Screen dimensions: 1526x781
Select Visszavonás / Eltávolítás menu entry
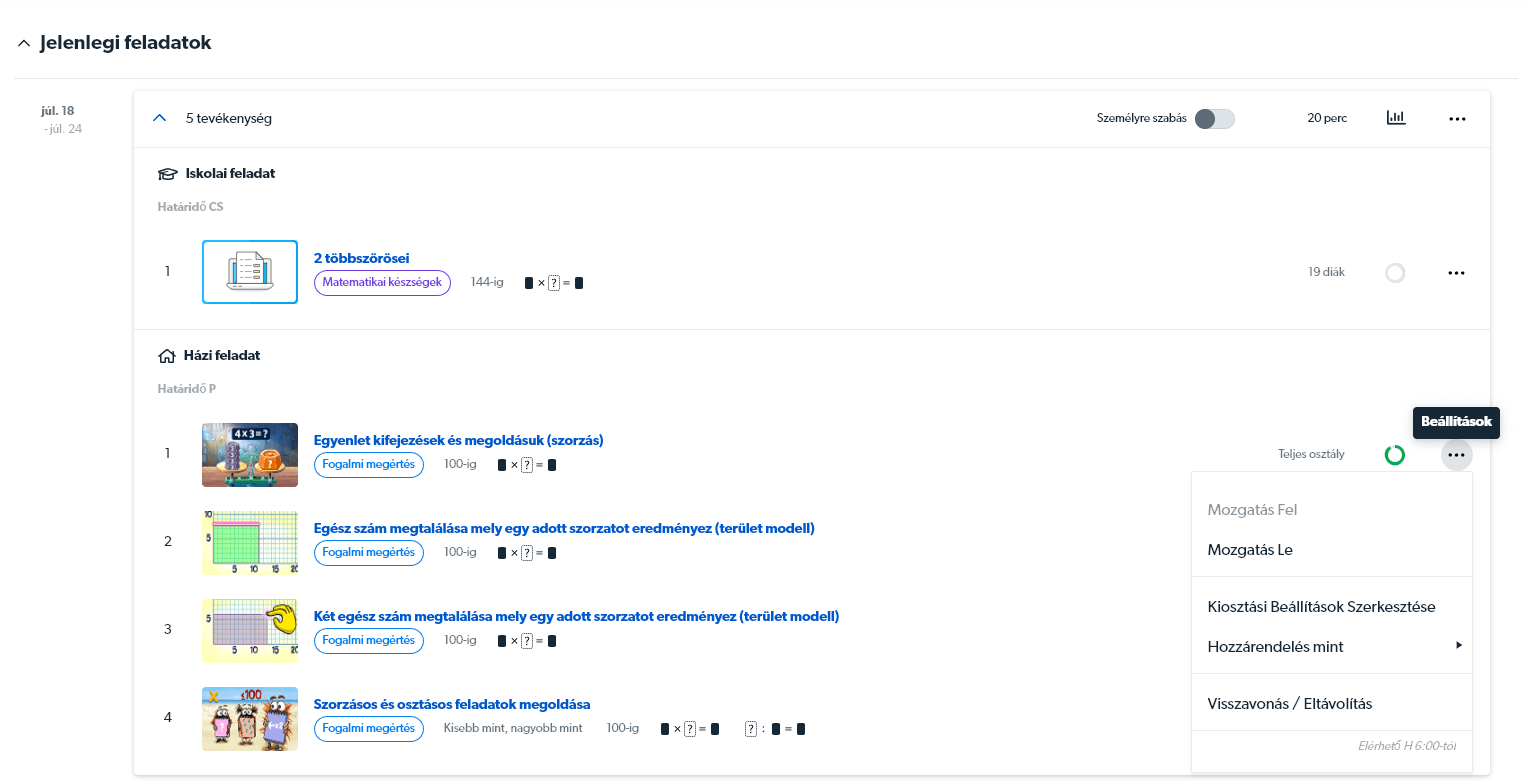1289,704
